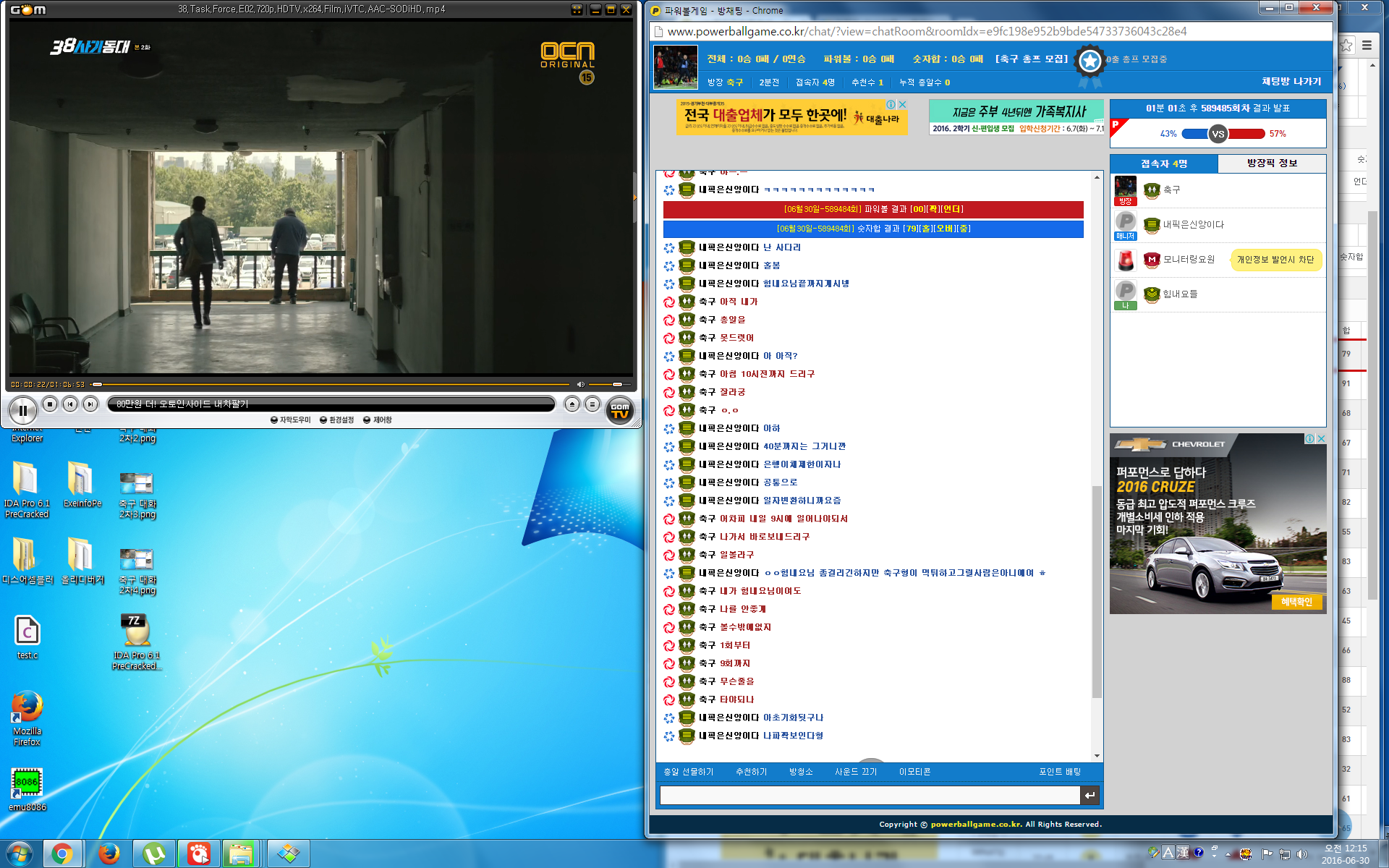
Task: Pause the video in GOM Player
Action: [22, 410]
